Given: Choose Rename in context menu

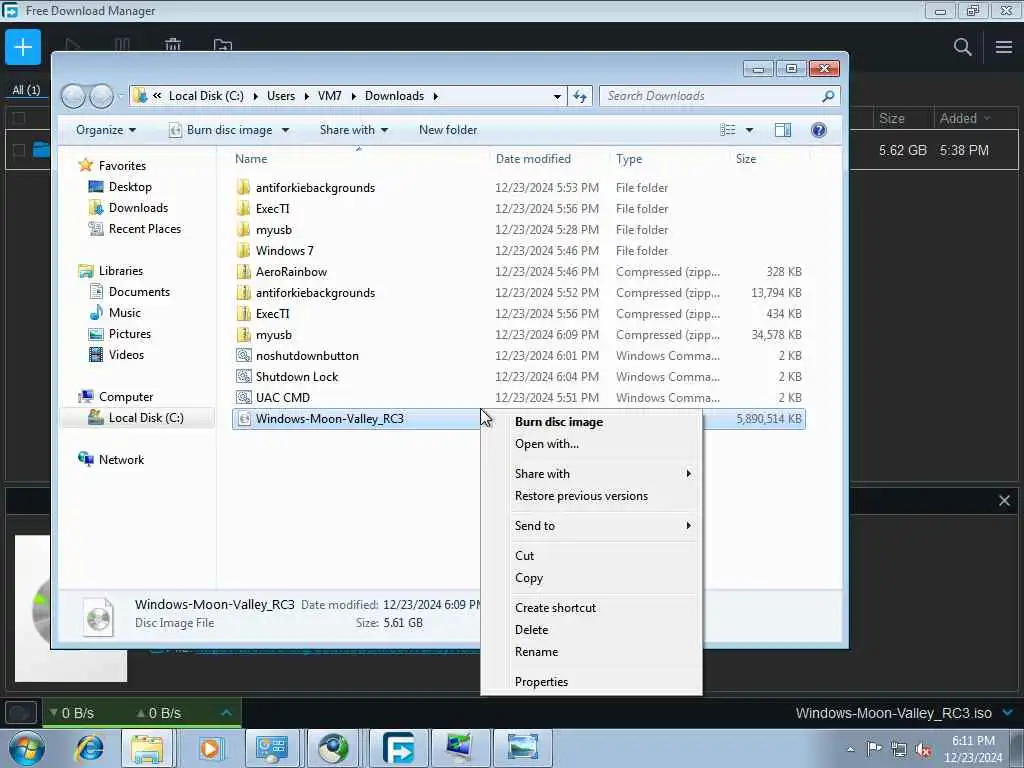Looking at the screenshot, I should click(x=592, y=652).
